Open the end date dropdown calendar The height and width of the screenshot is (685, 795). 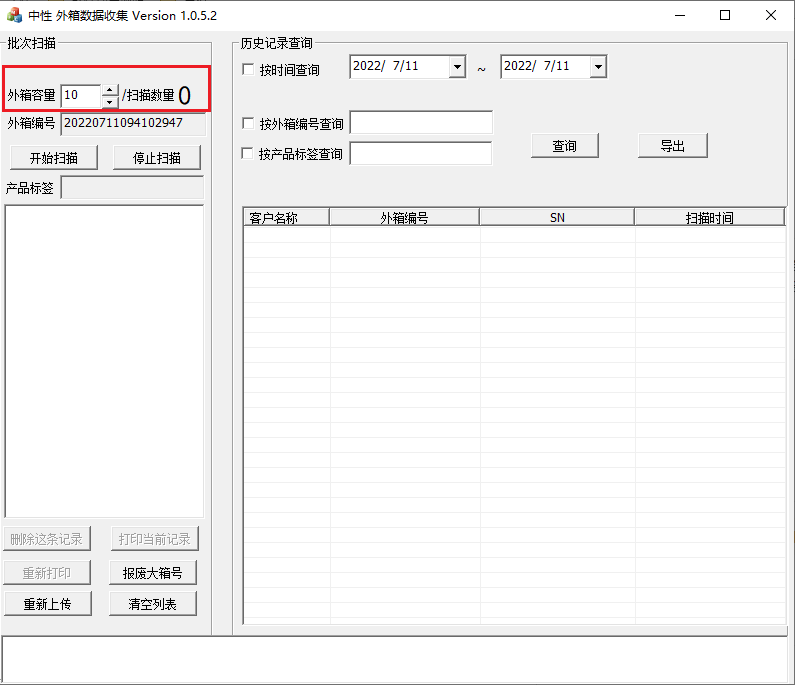598,66
